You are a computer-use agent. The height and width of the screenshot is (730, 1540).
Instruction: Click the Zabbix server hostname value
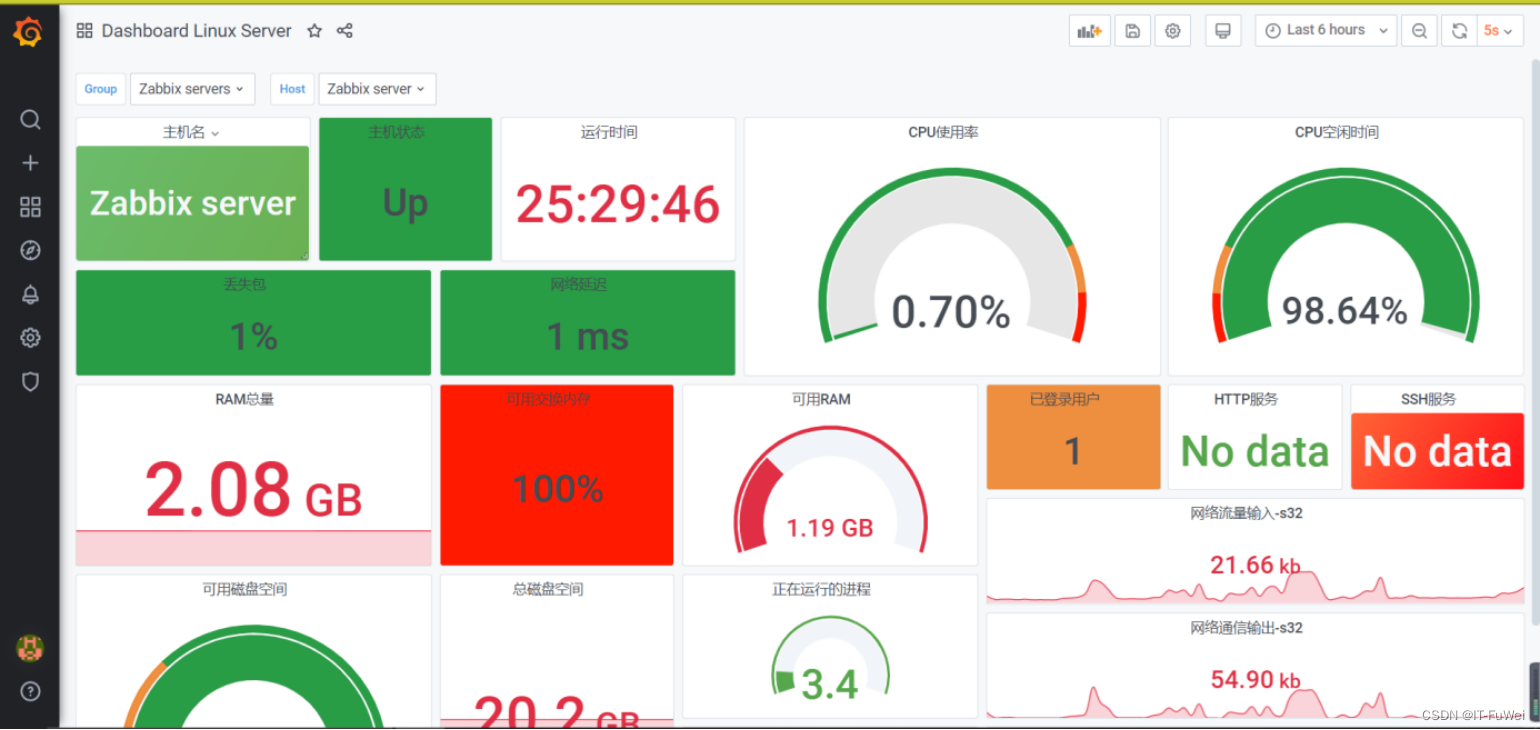(193, 203)
